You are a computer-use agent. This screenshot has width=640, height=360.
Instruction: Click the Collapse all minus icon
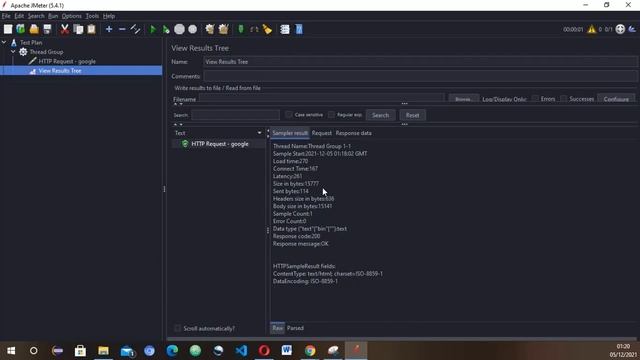[122, 29]
